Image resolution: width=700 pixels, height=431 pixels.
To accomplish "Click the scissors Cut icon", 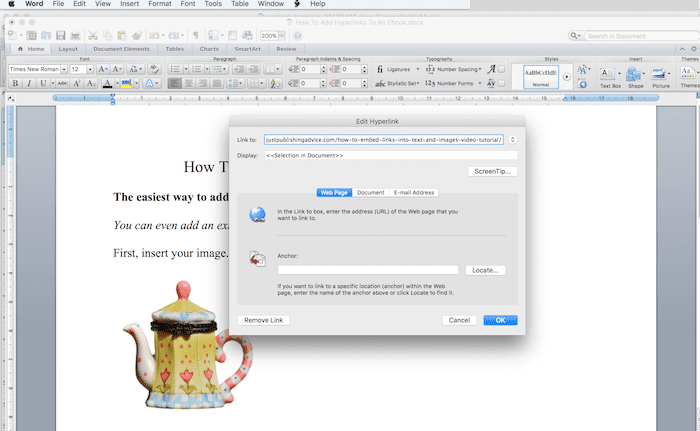I will click(x=93, y=35).
